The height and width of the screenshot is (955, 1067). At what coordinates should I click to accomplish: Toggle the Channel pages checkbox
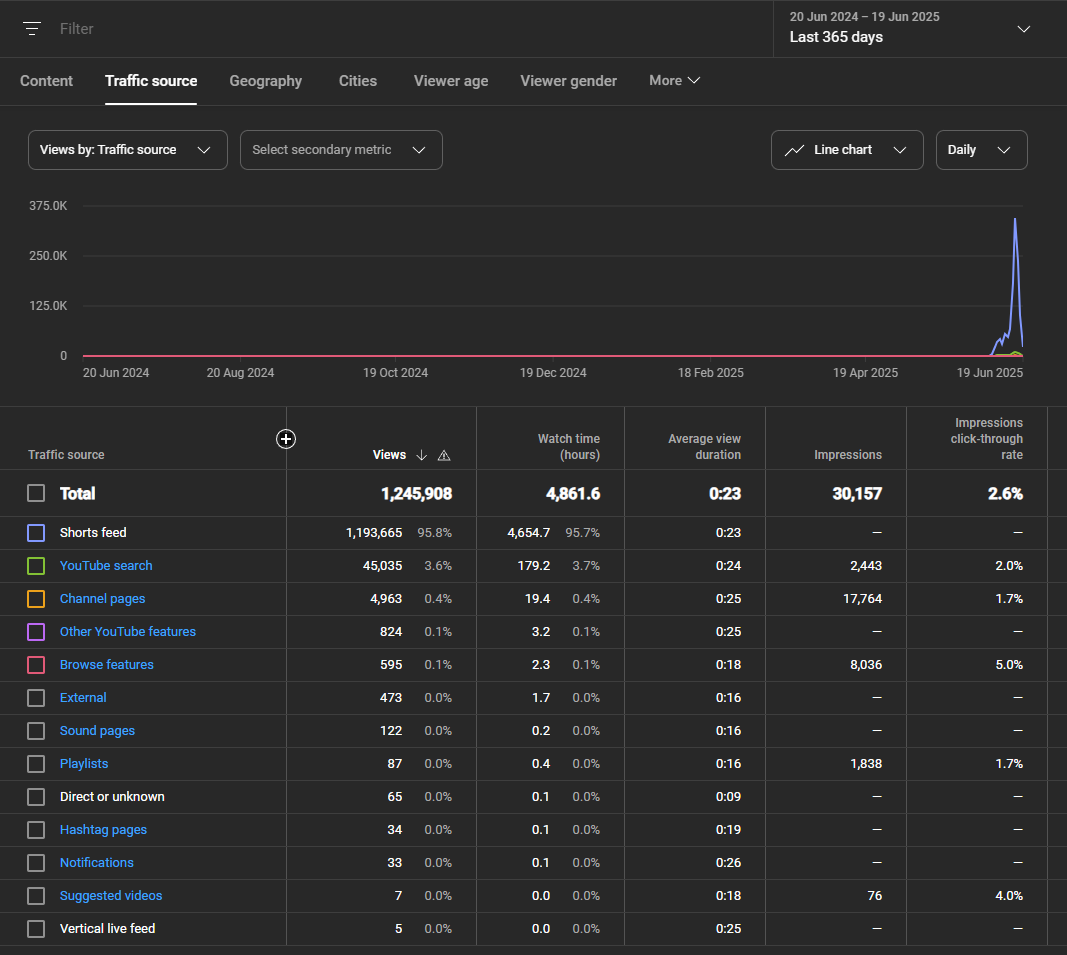click(x=36, y=599)
